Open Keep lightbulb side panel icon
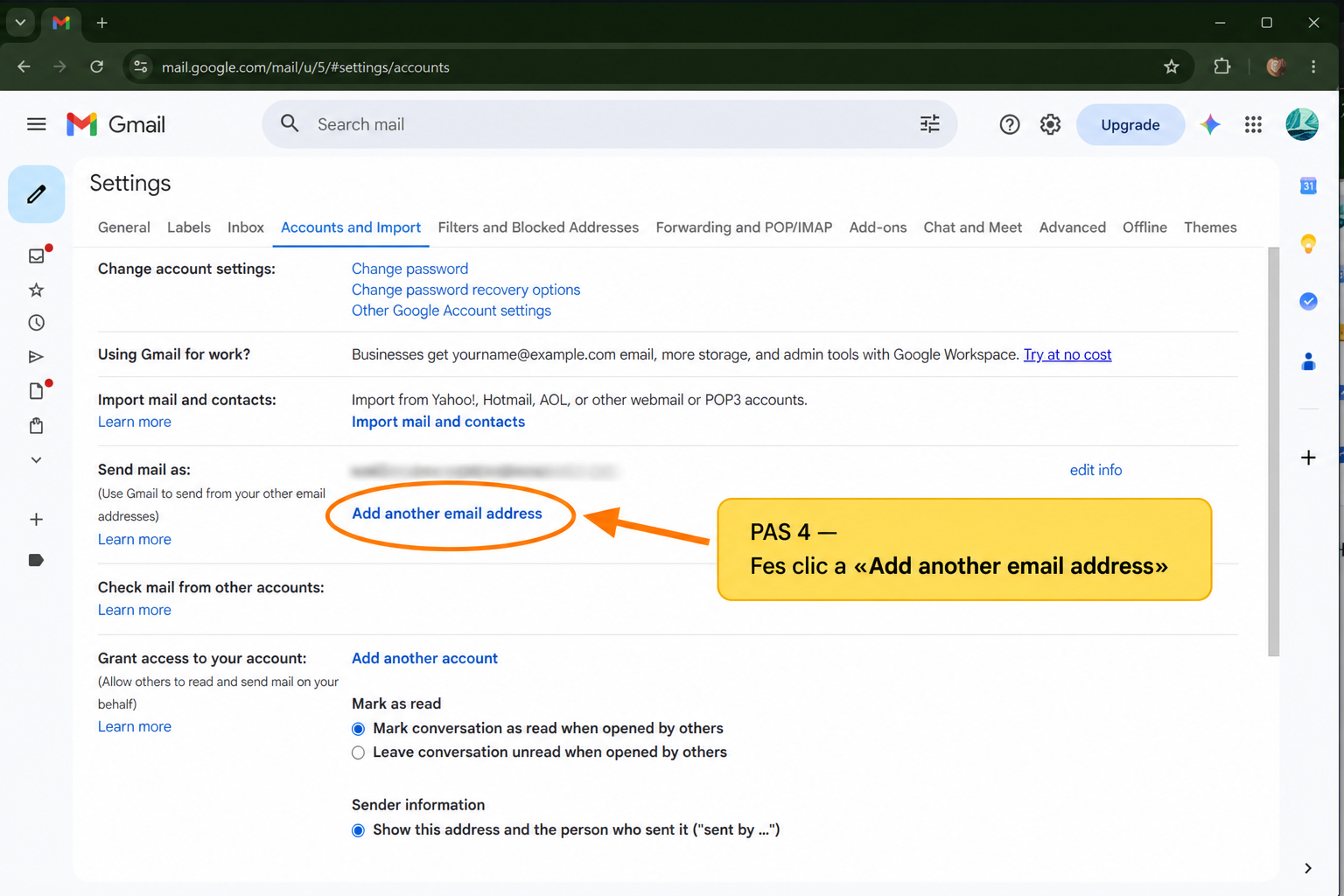 tap(1308, 243)
